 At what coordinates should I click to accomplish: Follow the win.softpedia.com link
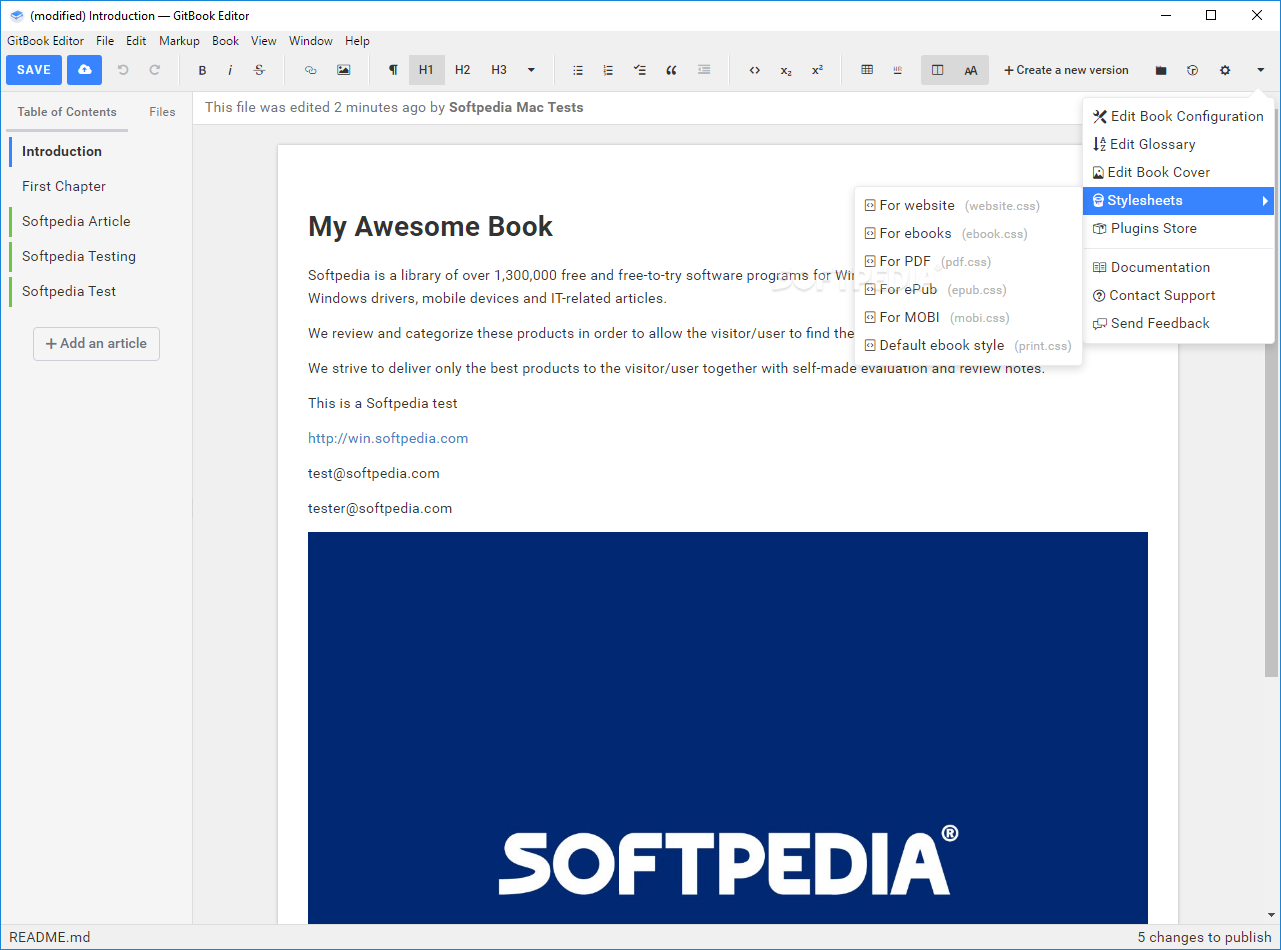pyautogui.click(x=388, y=438)
